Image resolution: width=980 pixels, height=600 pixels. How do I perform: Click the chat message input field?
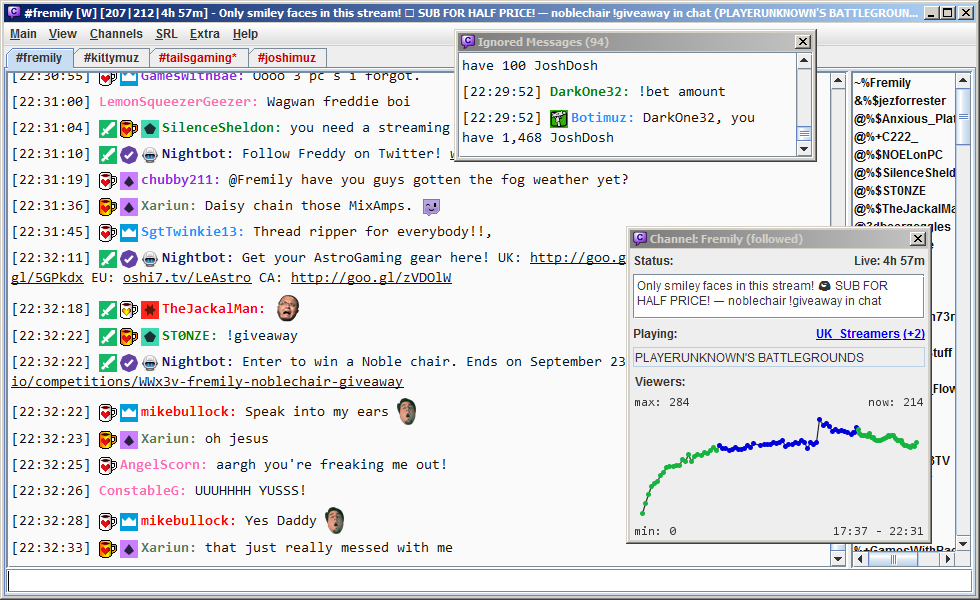pos(489,581)
